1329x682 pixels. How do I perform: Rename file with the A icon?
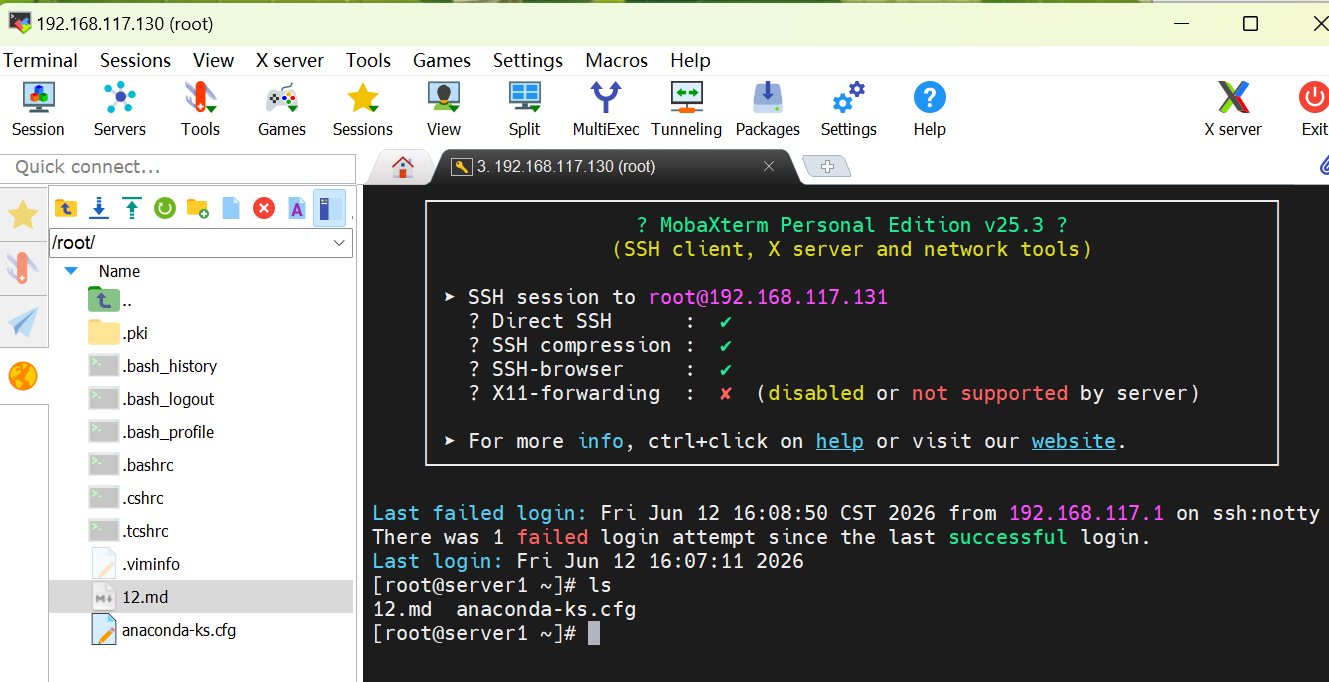click(297, 208)
